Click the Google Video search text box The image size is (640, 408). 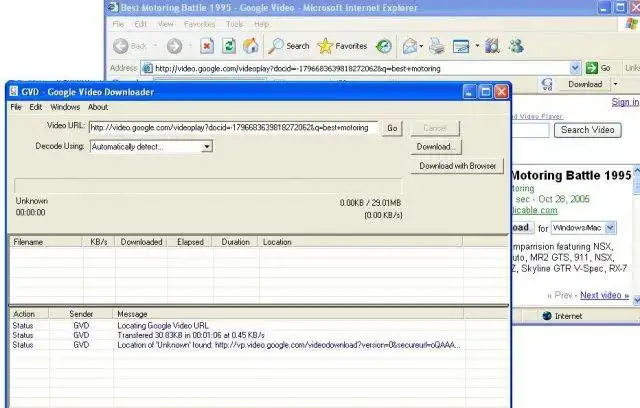530,130
